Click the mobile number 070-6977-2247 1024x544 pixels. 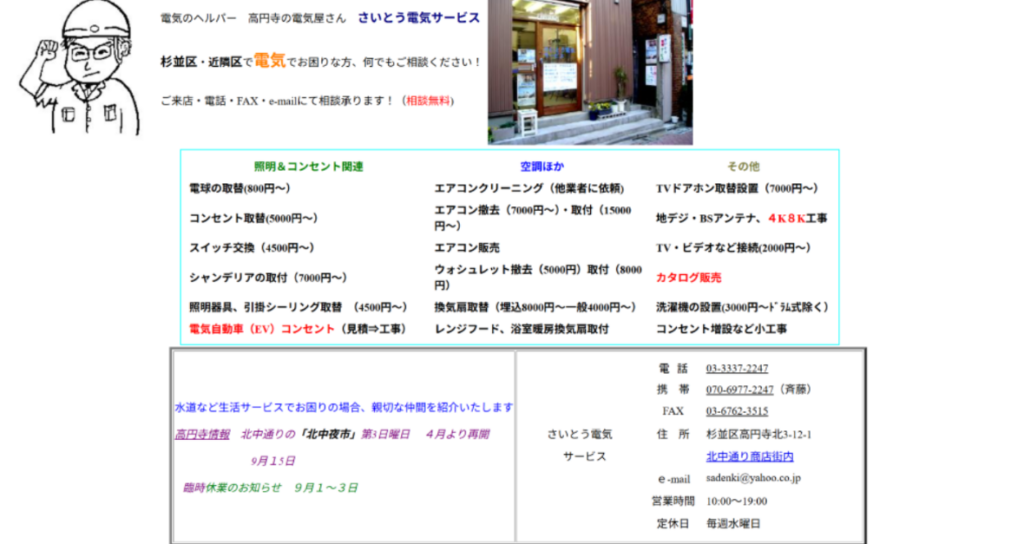(739, 389)
